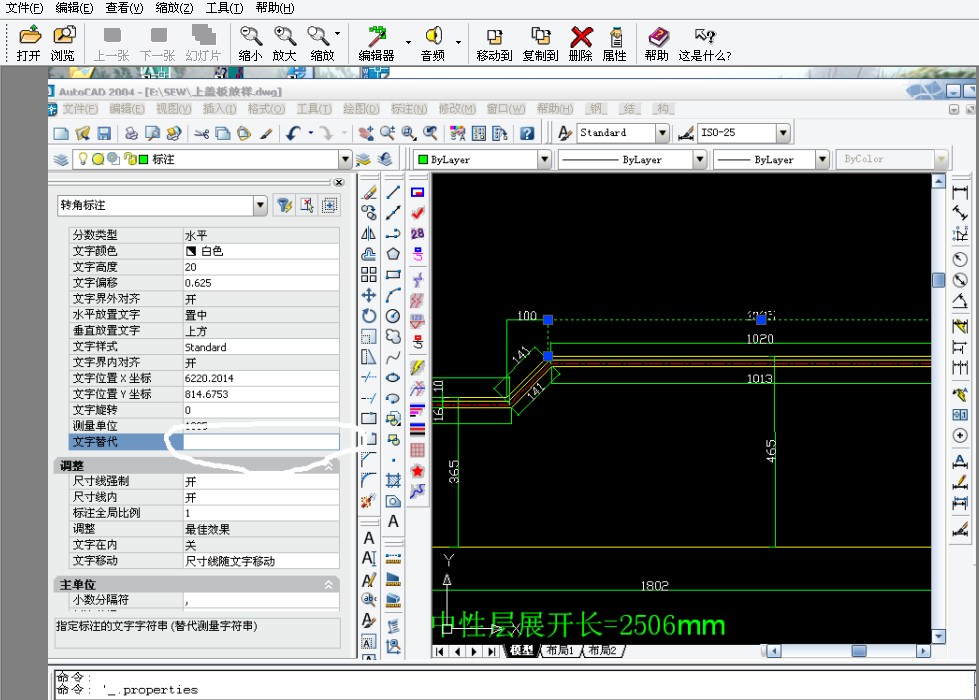Click the 文字高度 value 20
Screen dimensions: 979x700
tap(190, 267)
